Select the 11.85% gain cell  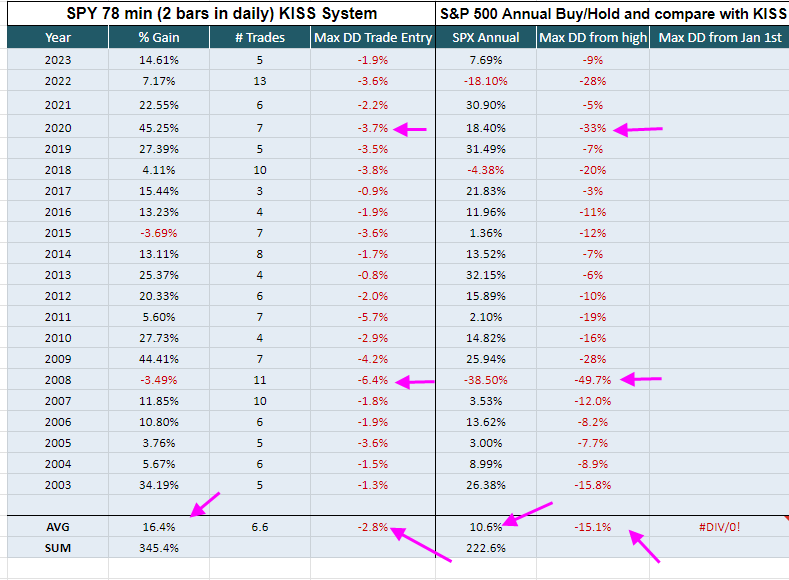tap(159, 401)
